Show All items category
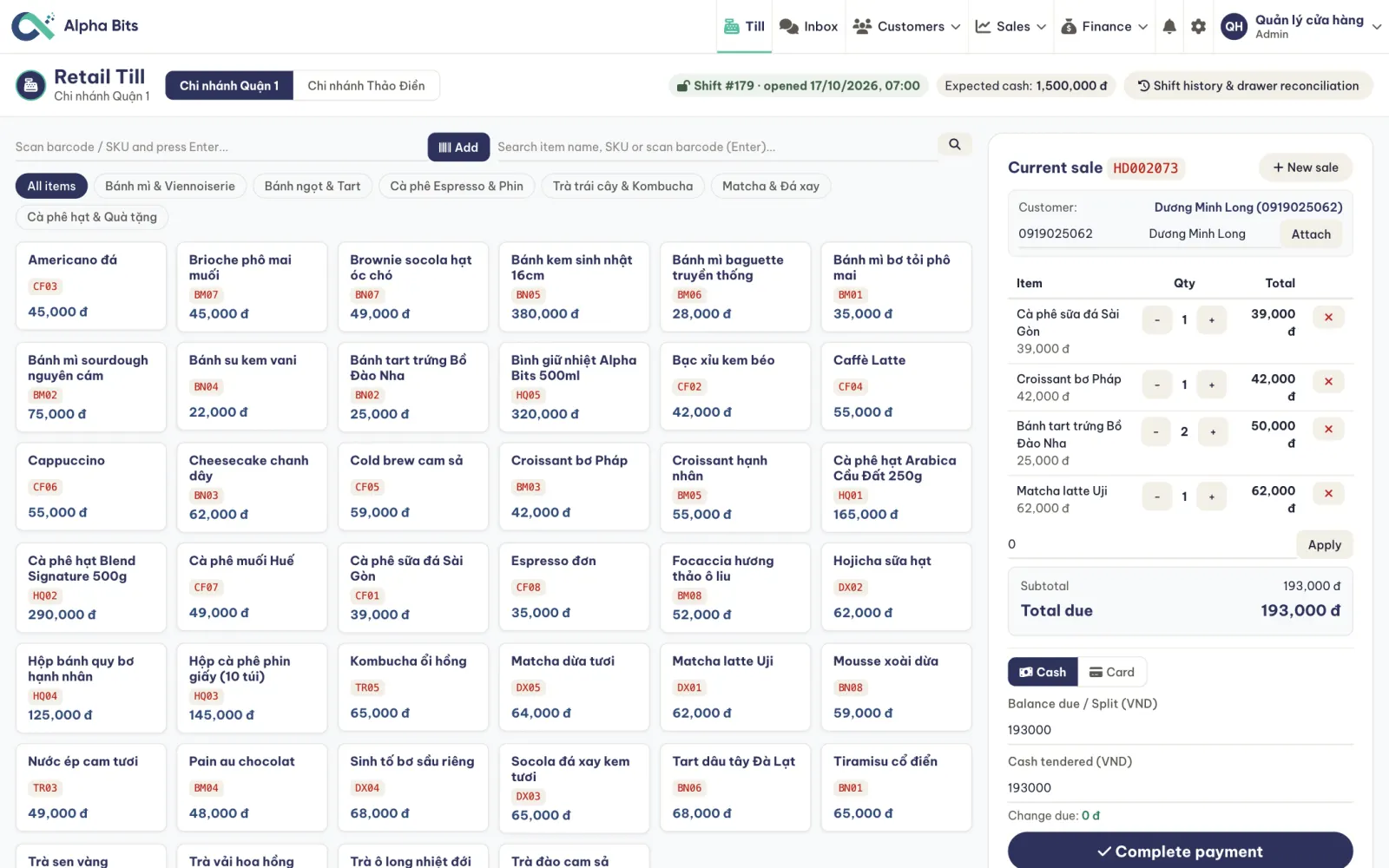Image resolution: width=1389 pixels, height=868 pixels. 51,186
